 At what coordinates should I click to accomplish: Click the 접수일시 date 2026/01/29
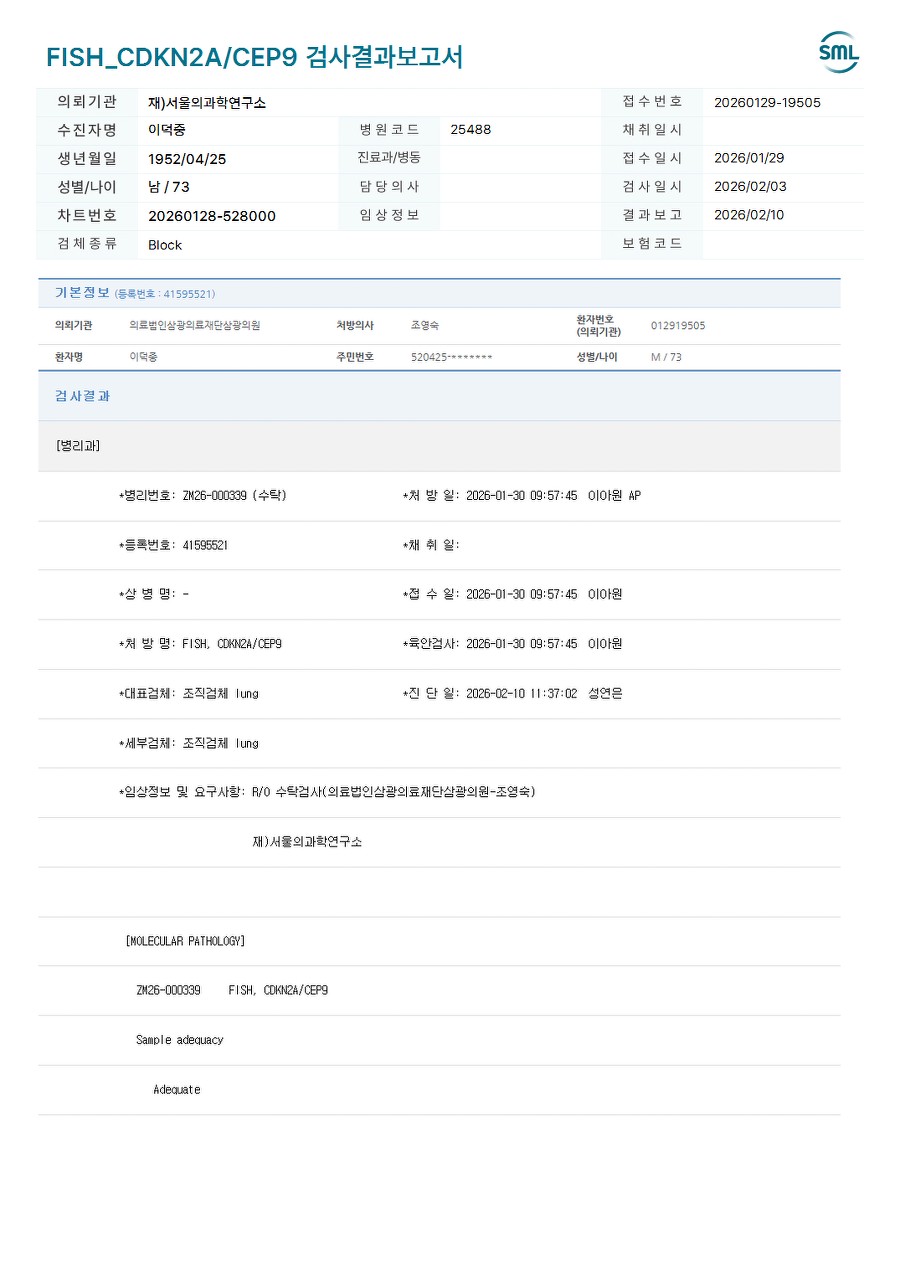749,158
